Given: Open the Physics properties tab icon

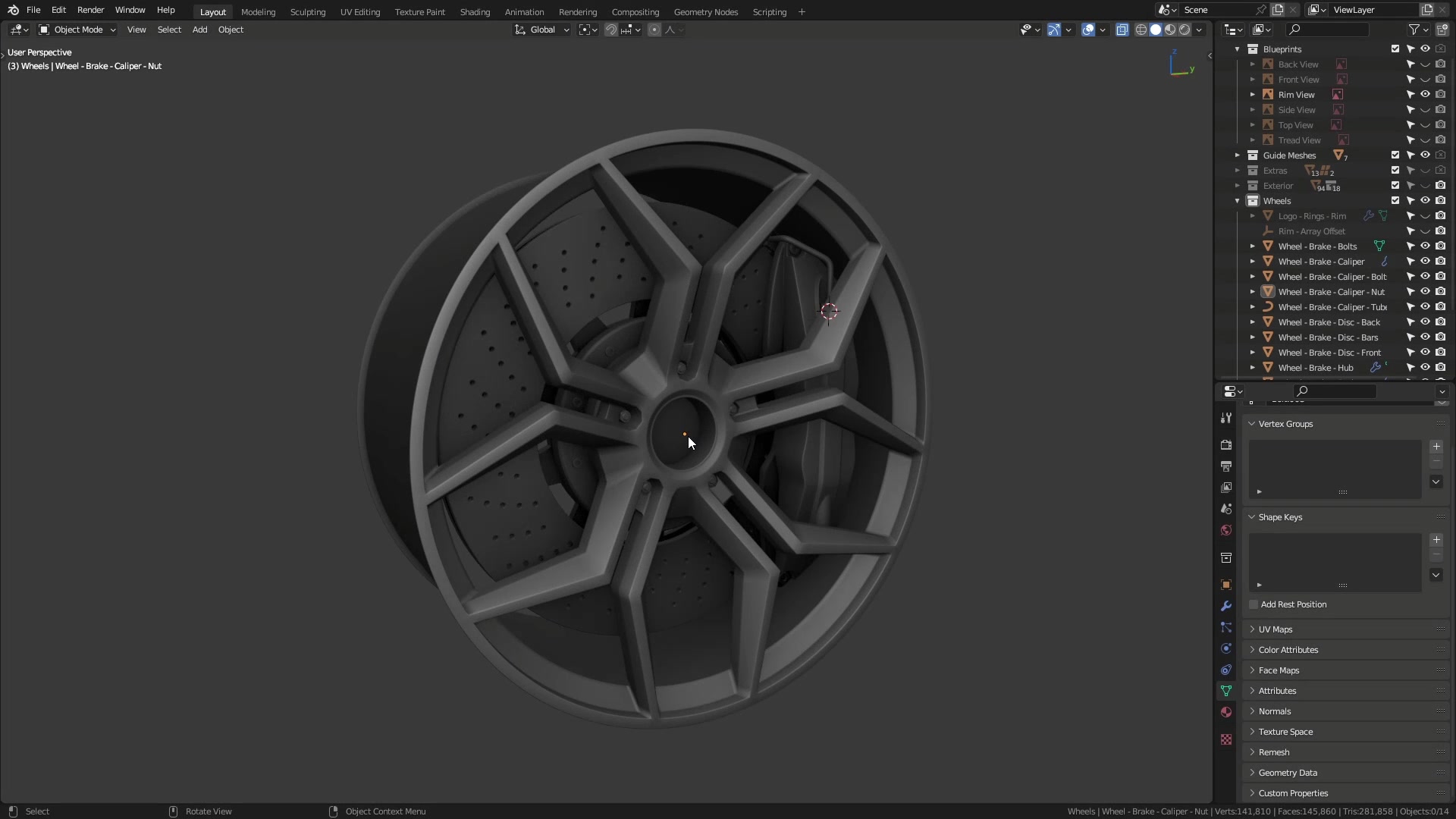Looking at the screenshot, I should (x=1226, y=648).
